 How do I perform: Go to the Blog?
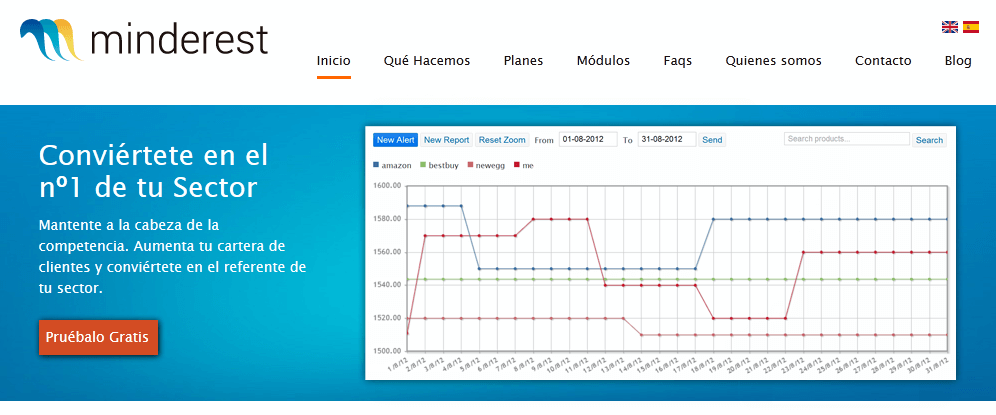[958, 61]
